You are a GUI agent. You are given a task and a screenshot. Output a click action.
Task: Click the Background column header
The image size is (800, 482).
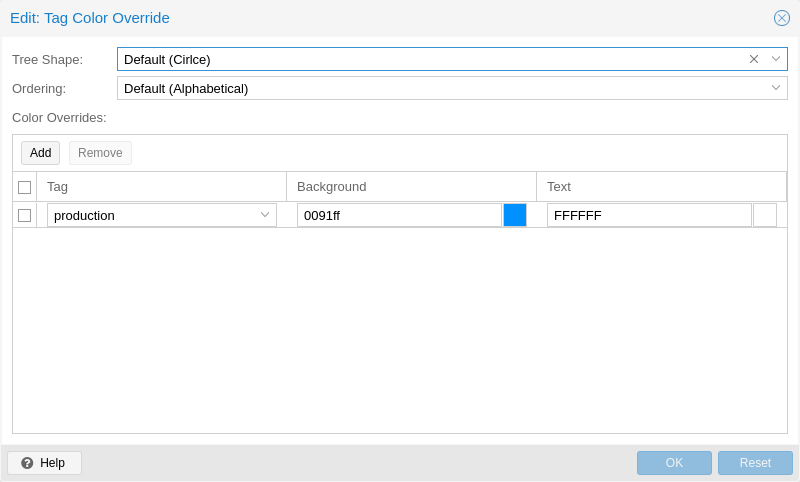[410, 187]
